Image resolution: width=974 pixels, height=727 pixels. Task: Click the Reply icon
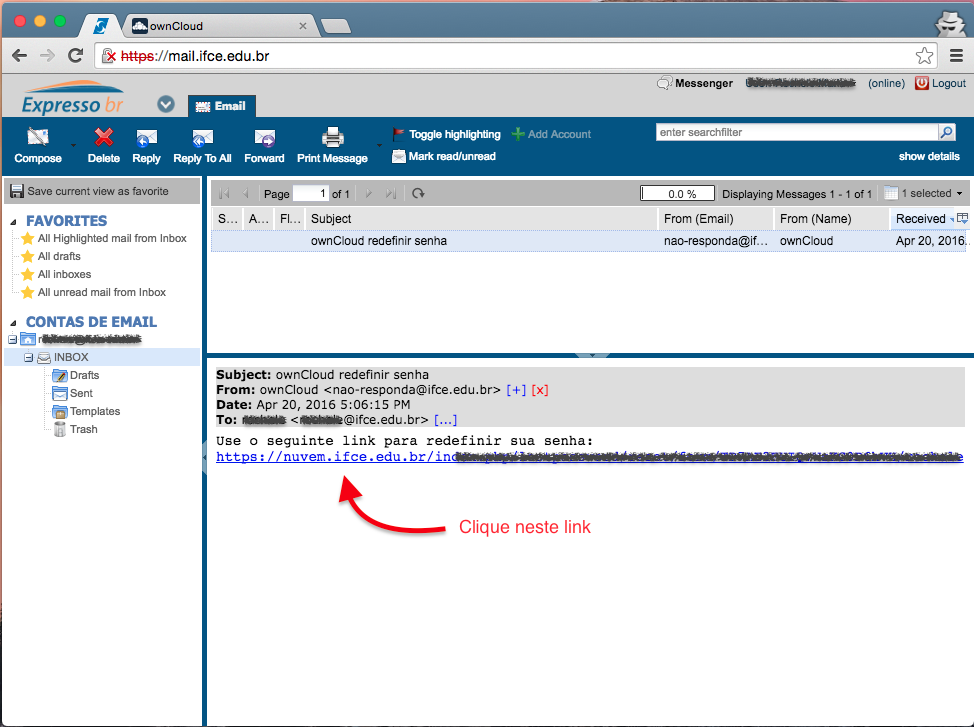point(147,137)
